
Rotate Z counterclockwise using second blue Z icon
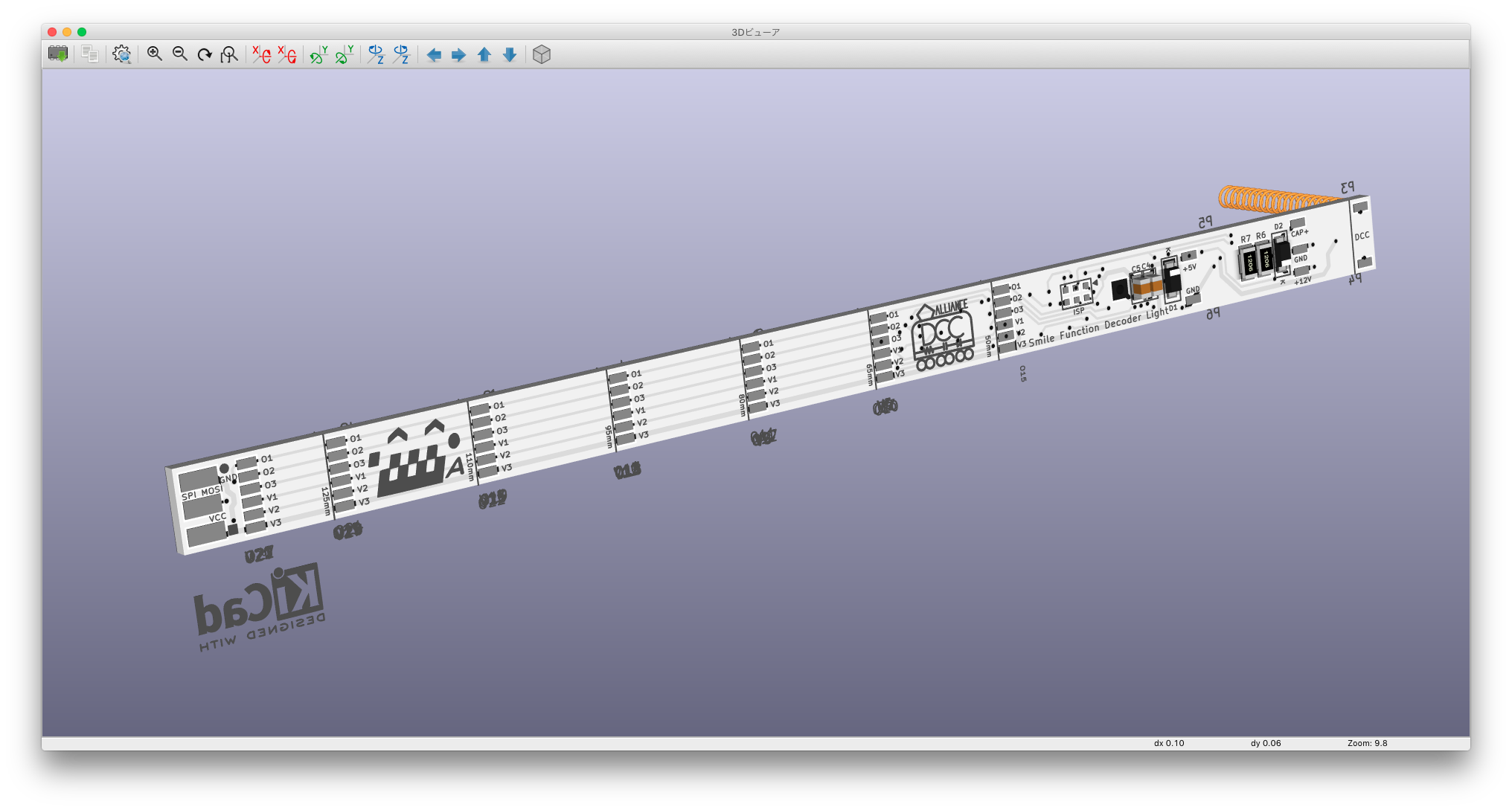(x=402, y=54)
